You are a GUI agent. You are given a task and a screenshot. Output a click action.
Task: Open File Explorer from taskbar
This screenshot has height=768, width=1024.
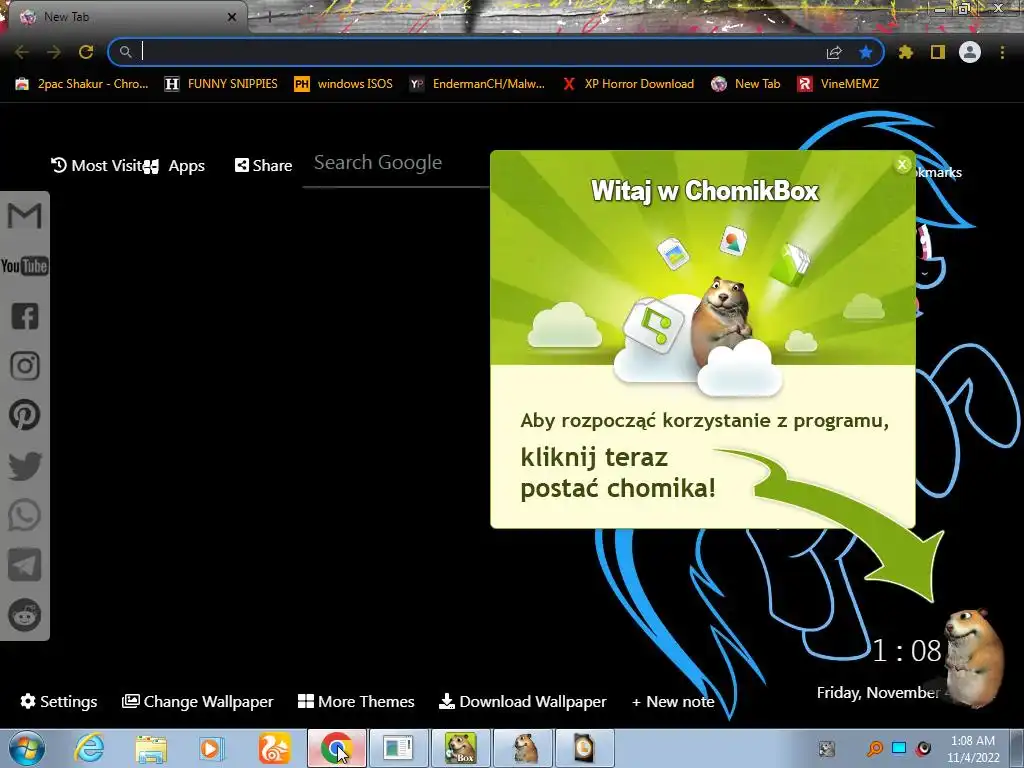coord(151,749)
